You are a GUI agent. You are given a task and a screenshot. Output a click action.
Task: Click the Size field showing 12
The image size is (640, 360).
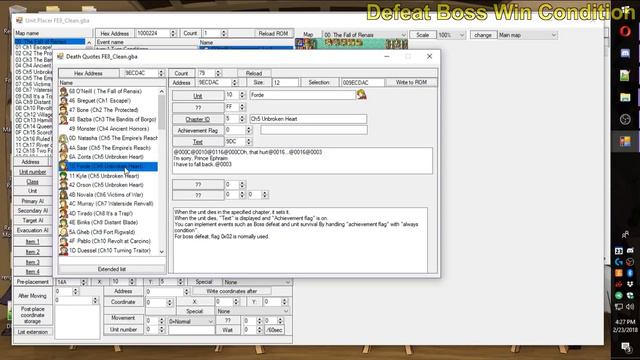[285, 82]
